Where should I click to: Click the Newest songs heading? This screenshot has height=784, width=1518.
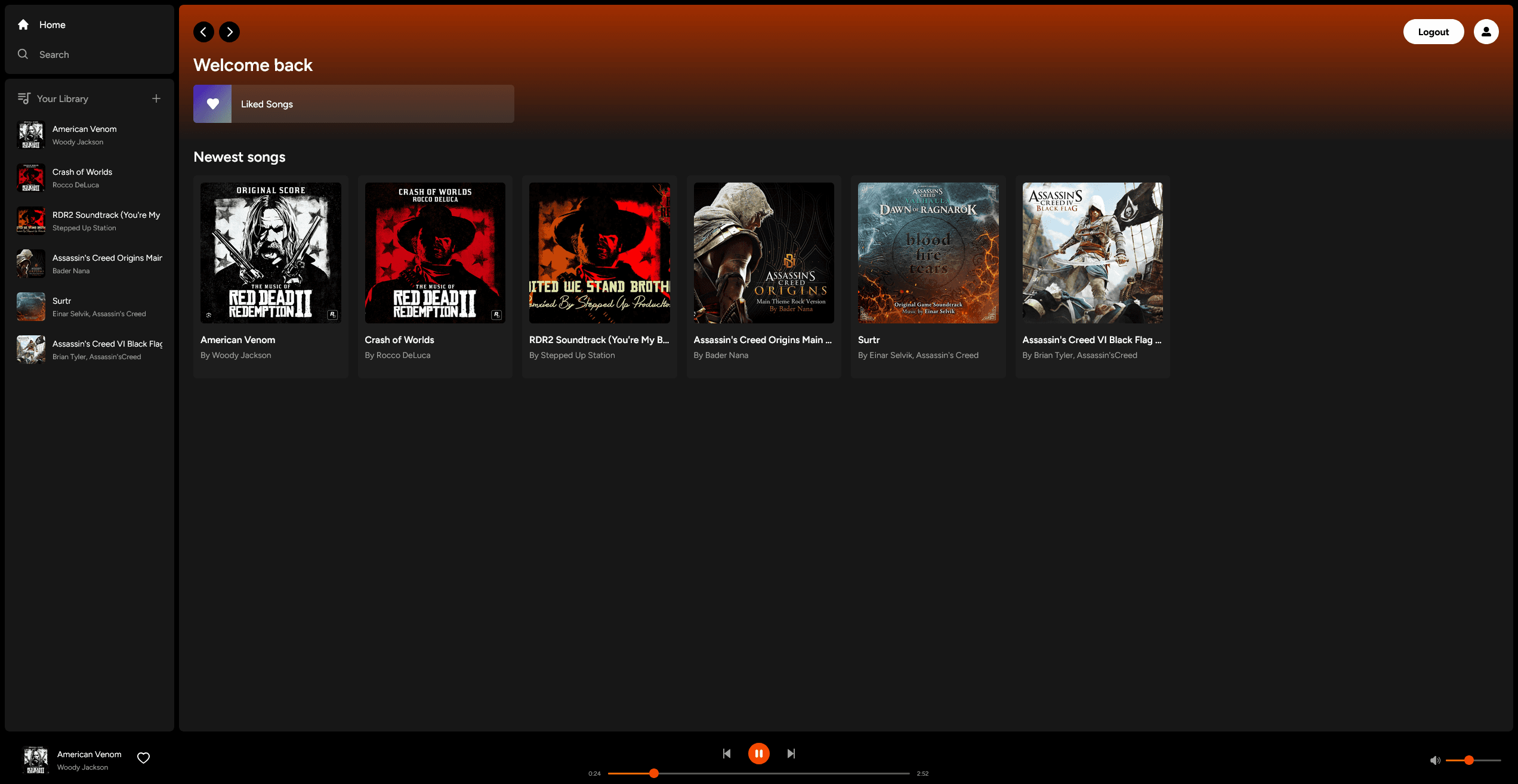239,157
